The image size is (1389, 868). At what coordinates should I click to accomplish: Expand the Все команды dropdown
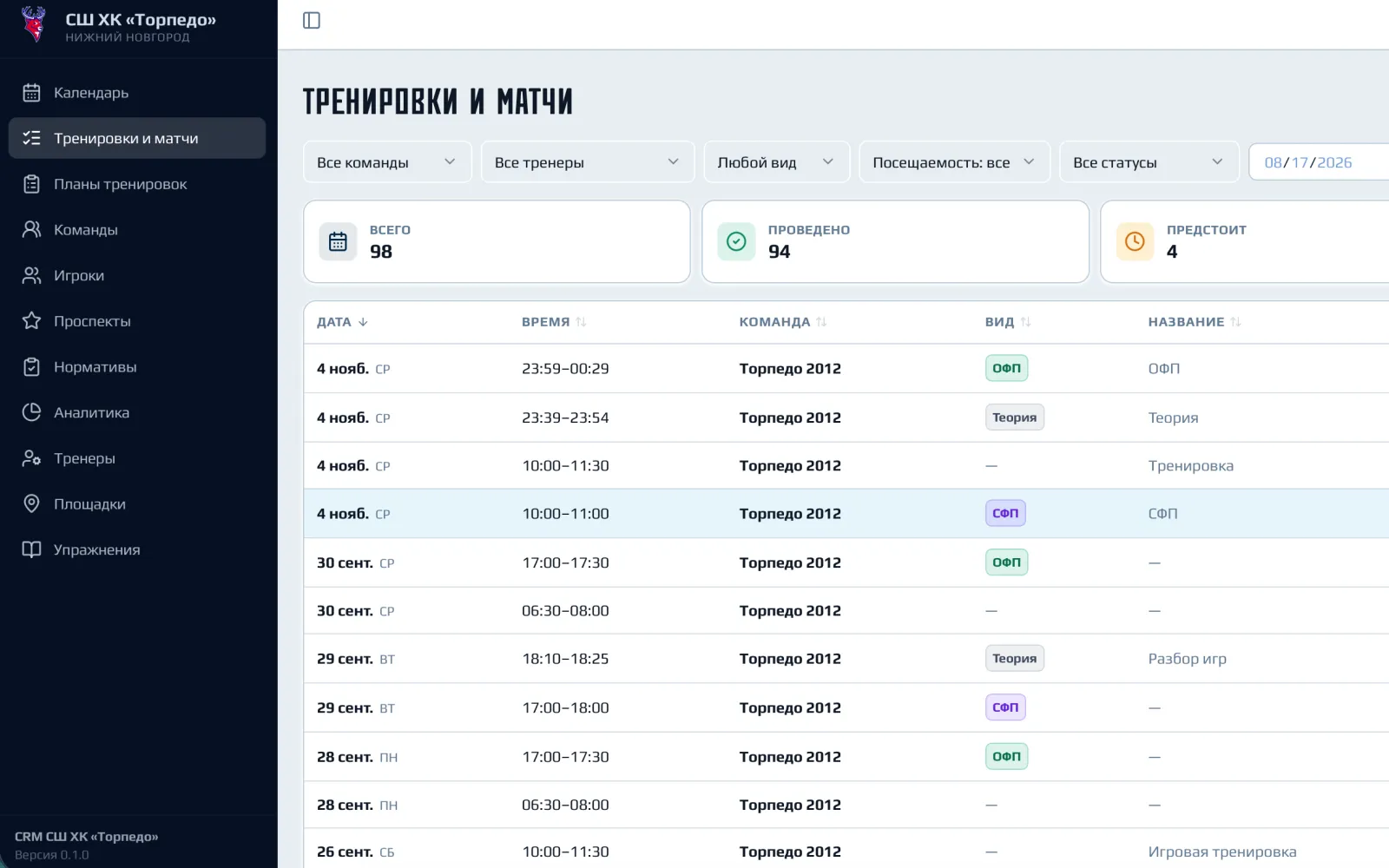tap(387, 162)
